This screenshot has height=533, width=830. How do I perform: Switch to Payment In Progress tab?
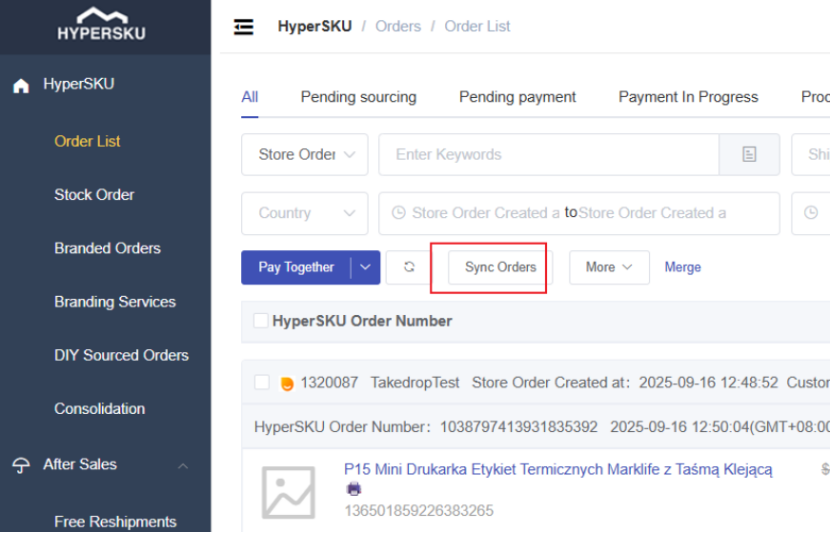pyautogui.click(x=688, y=97)
